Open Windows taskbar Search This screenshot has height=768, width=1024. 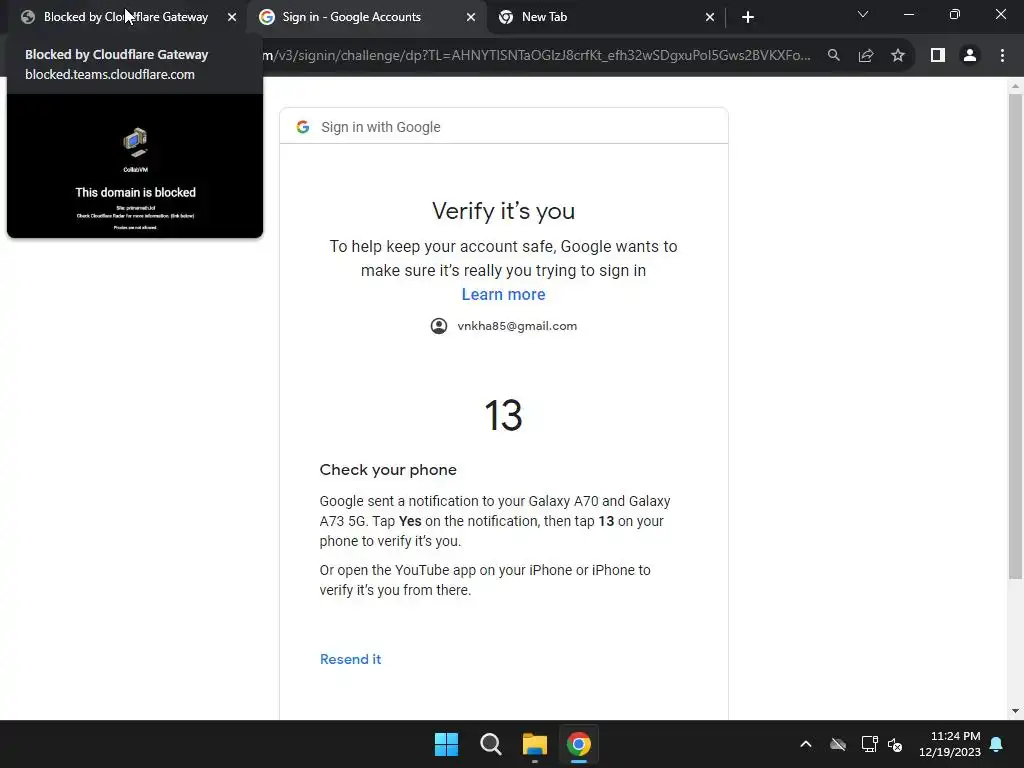(x=490, y=744)
